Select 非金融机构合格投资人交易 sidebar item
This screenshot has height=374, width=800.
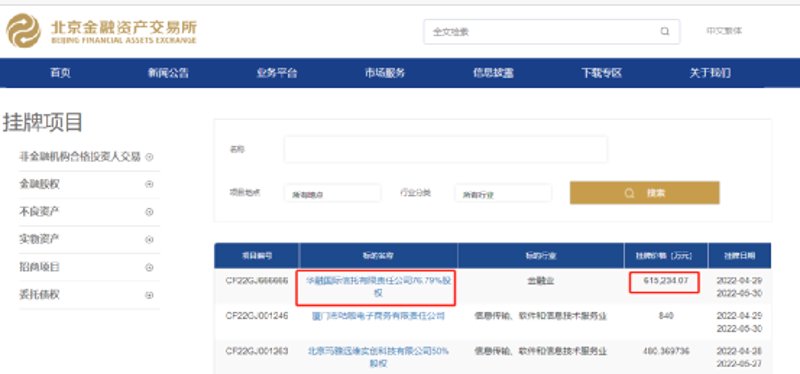(x=80, y=157)
